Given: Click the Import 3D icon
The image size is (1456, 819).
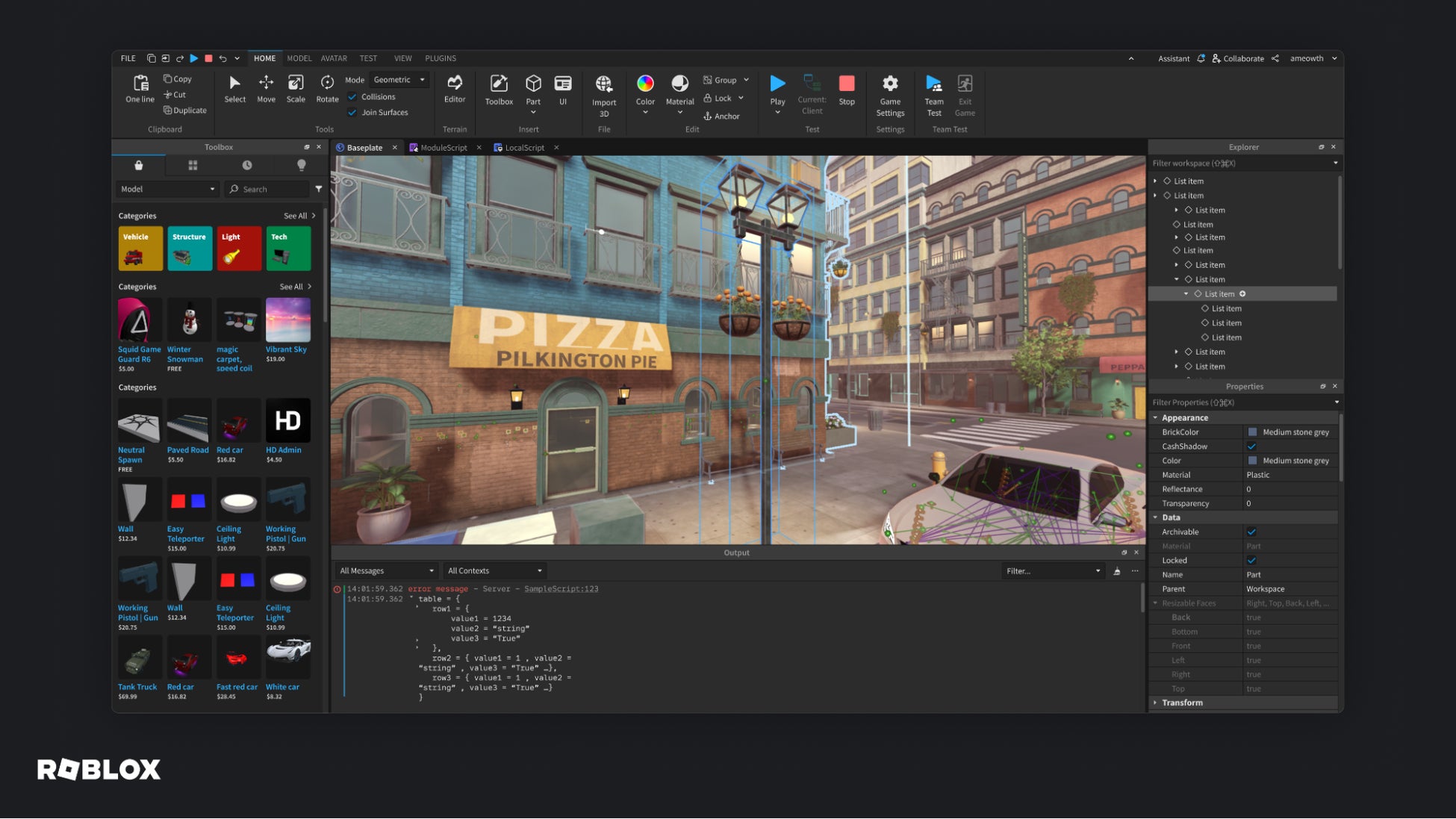Looking at the screenshot, I should pyautogui.click(x=603, y=84).
